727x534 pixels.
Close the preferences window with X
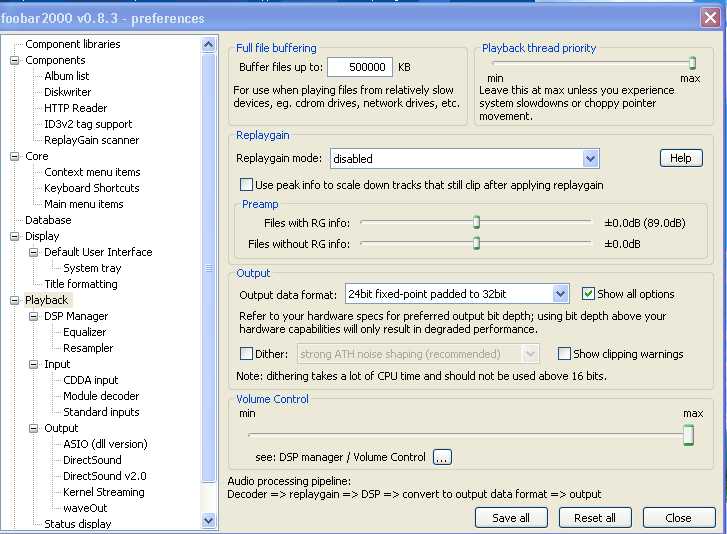point(710,18)
